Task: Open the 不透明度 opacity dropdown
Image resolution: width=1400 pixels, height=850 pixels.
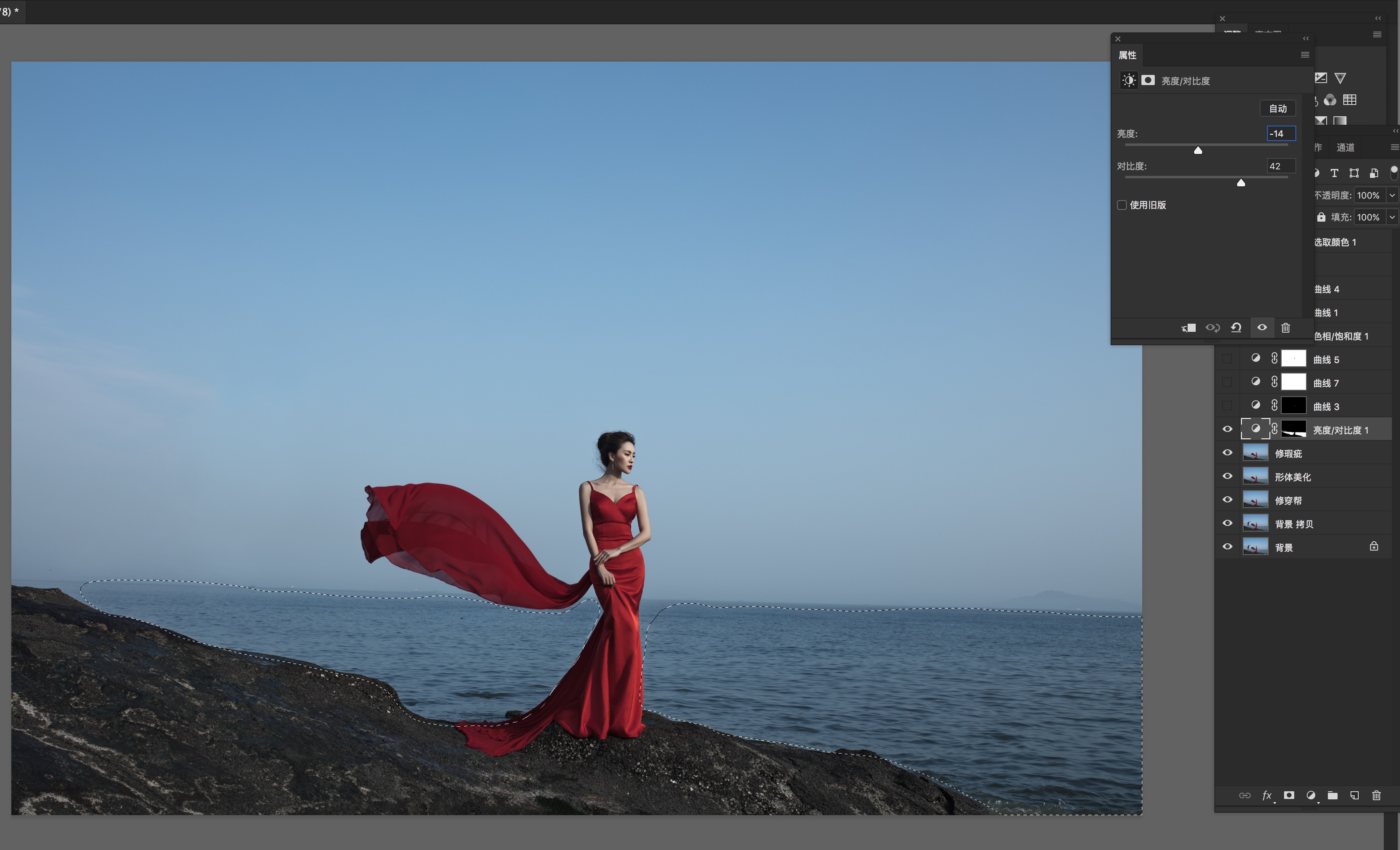Action: [1392, 195]
